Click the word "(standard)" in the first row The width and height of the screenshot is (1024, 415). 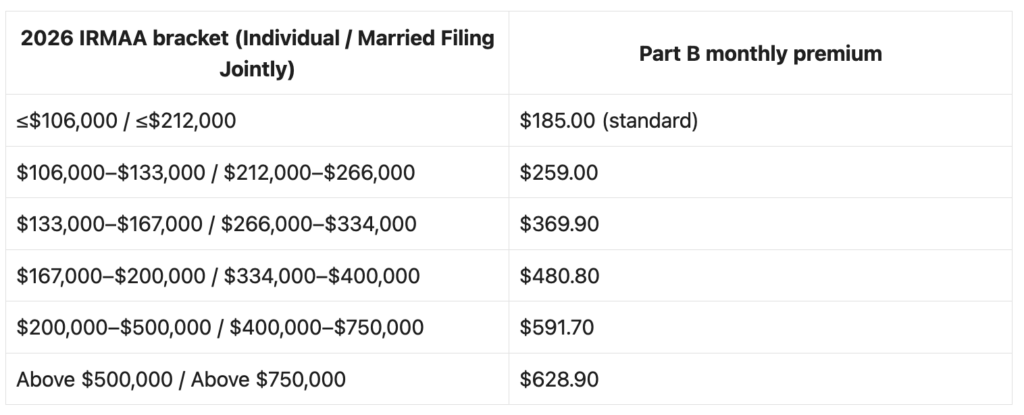[650, 121]
